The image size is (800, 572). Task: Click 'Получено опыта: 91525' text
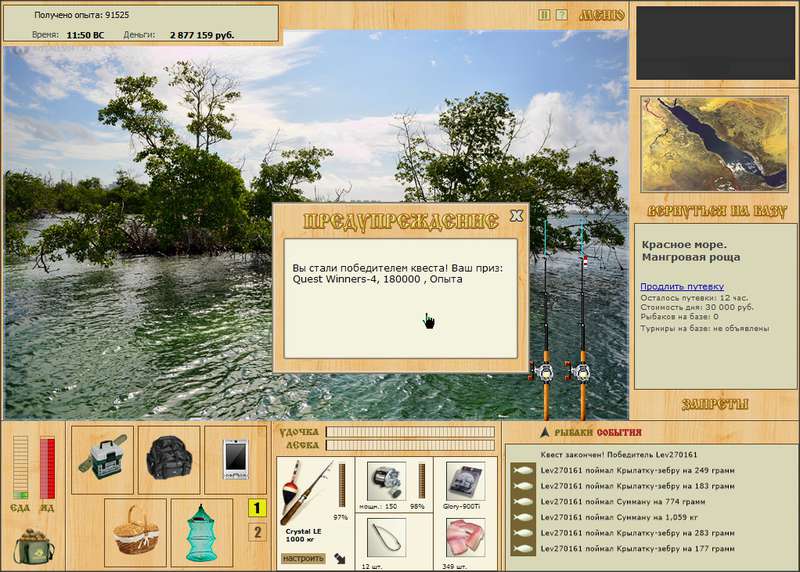click(x=82, y=15)
